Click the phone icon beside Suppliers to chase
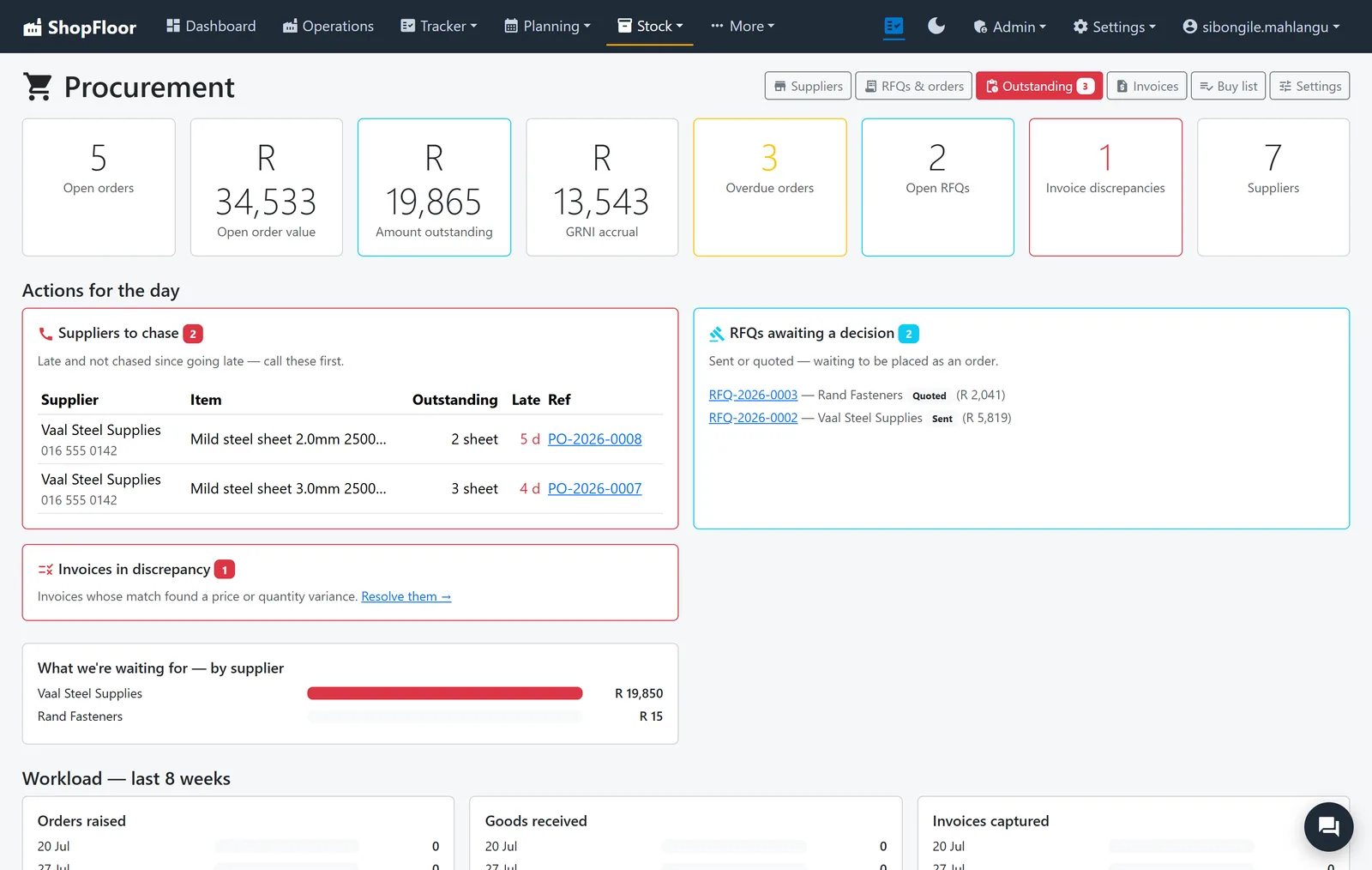 (x=45, y=334)
